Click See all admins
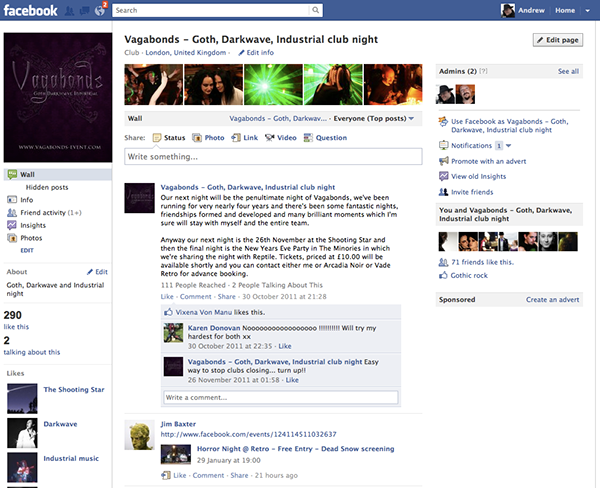Screen dimensions: 600x488 568,71
